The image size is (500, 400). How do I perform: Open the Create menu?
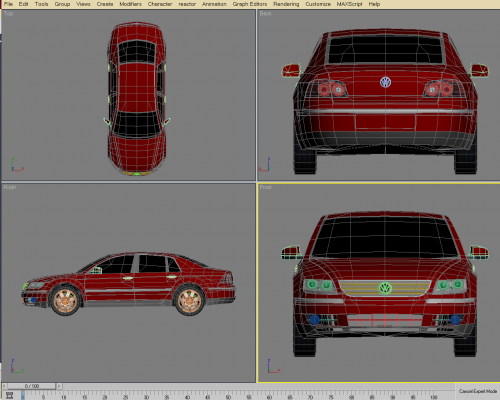(105, 4)
